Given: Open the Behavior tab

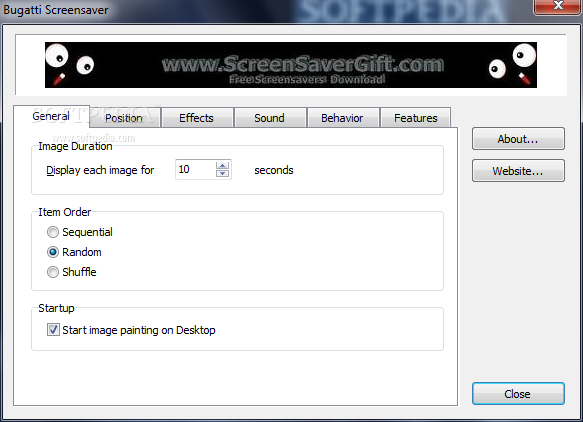Looking at the screenshot, I should coord(342,118).
